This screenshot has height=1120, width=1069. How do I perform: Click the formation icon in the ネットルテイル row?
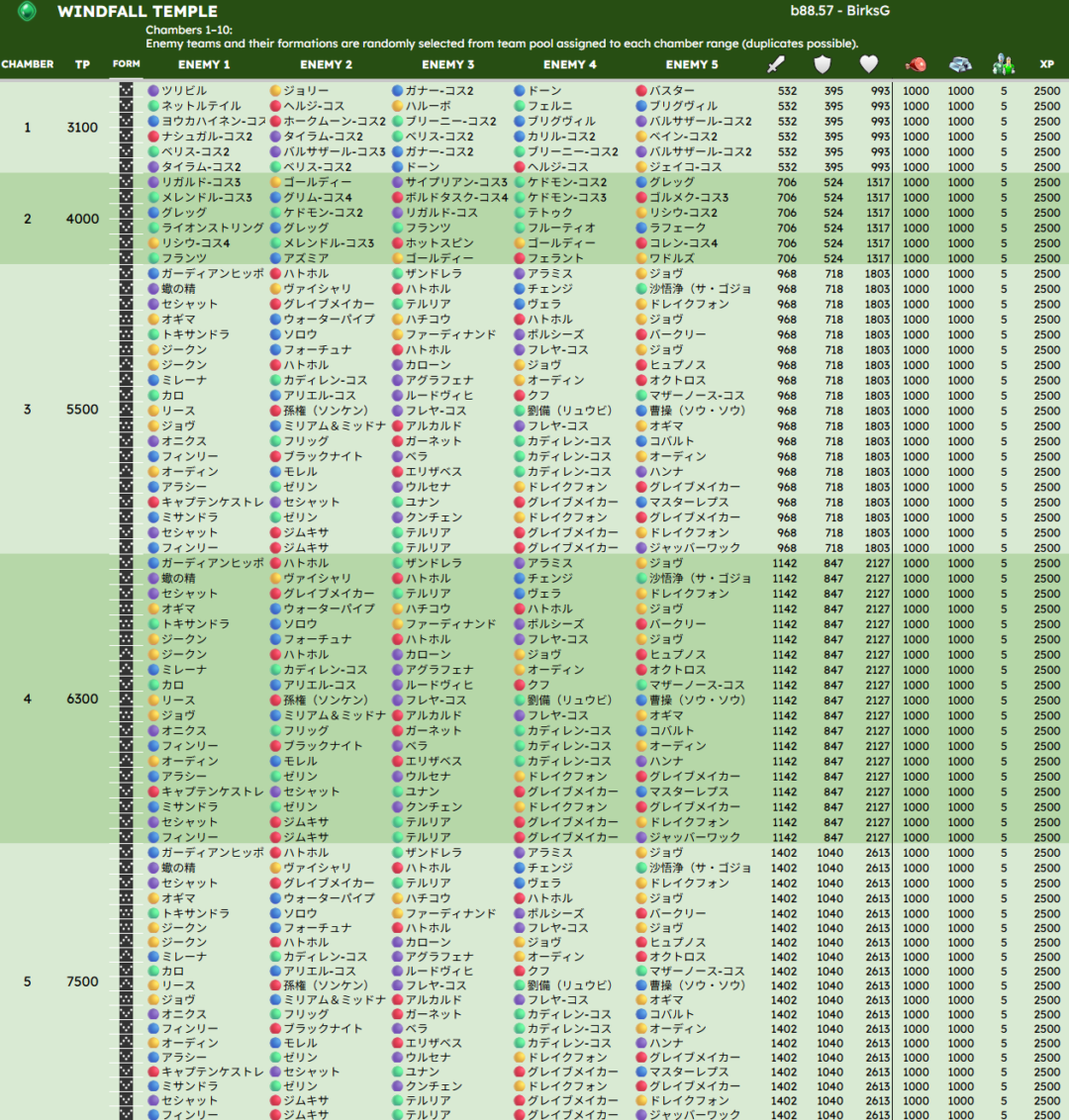(127, 106)
